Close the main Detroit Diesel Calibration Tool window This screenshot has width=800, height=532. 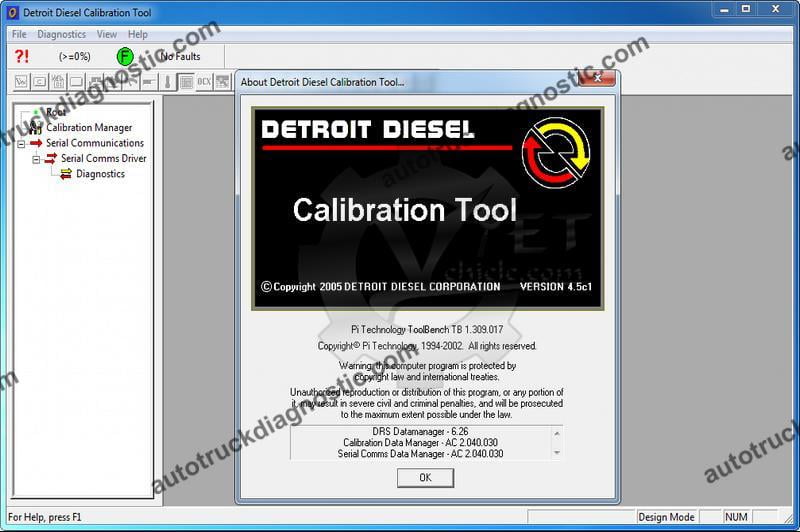[776, 9]
